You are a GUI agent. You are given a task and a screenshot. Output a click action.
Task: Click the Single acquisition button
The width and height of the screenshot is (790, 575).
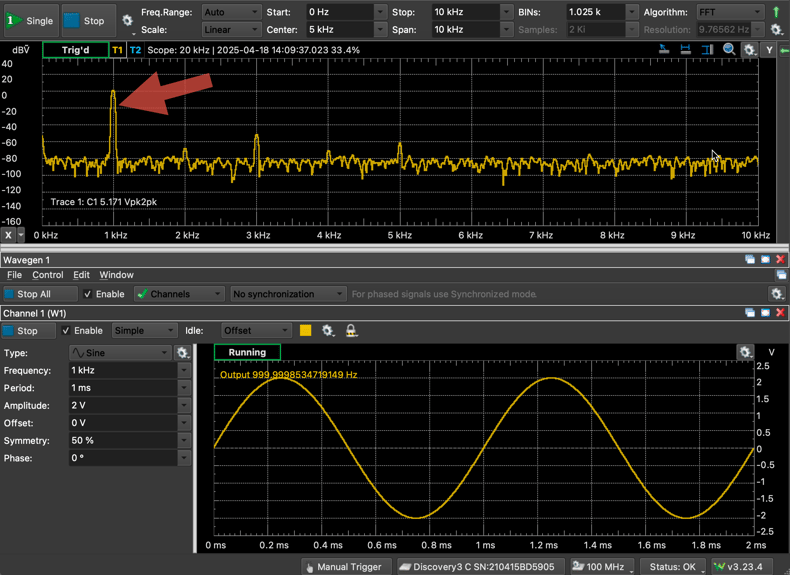click(x=31, y=20)
